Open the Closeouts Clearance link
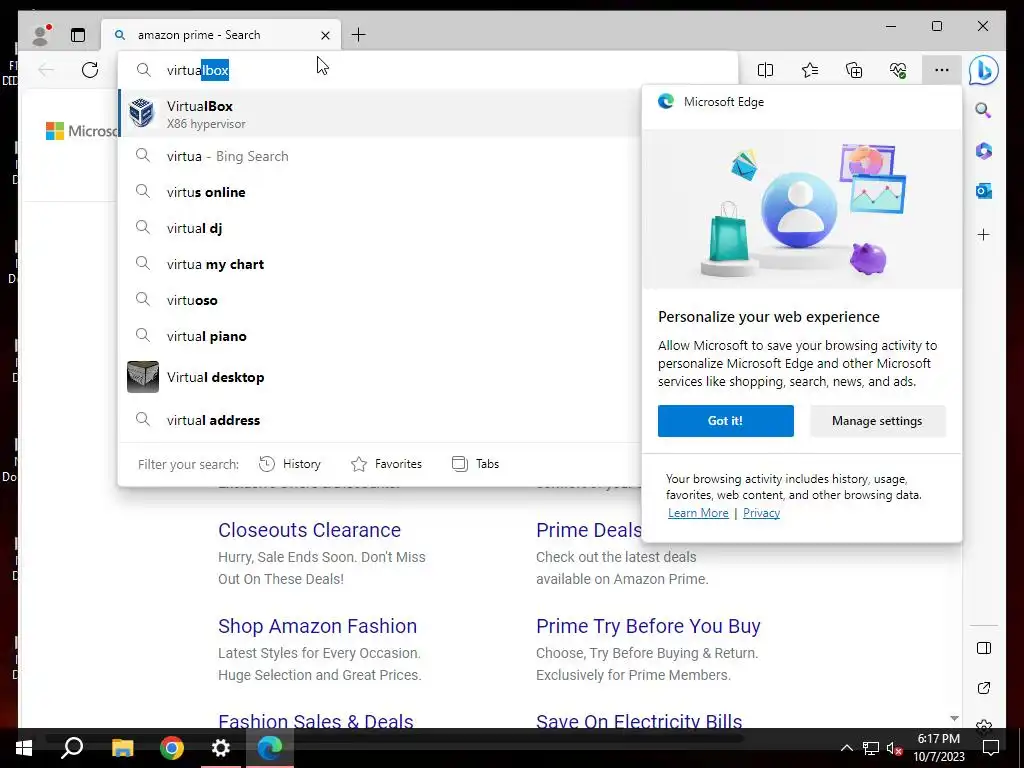The width and height of the screenshot is (1024, 768). point(310,530)
